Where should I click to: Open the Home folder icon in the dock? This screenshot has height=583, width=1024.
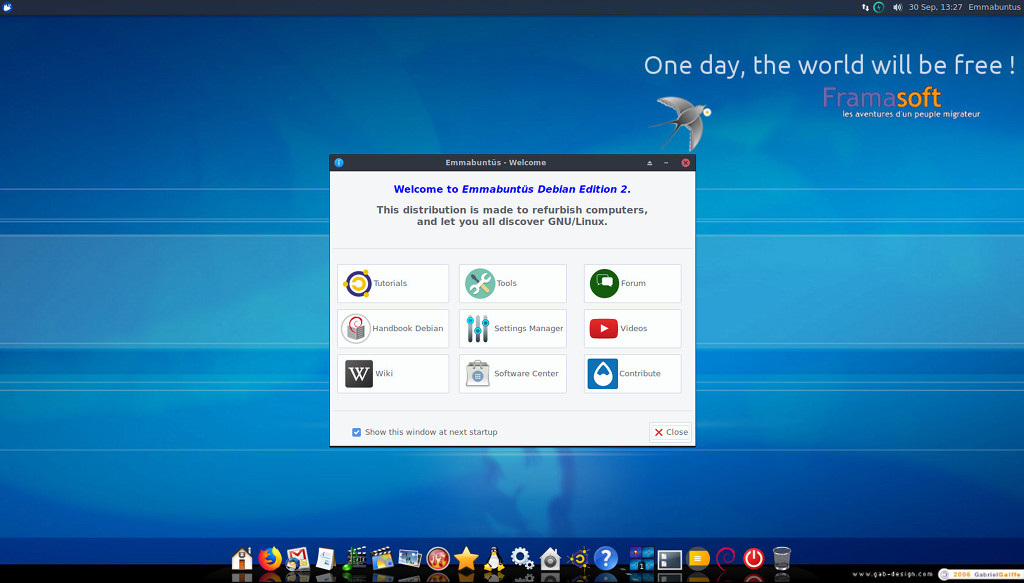pyautogui.click(x=242, y=559)
